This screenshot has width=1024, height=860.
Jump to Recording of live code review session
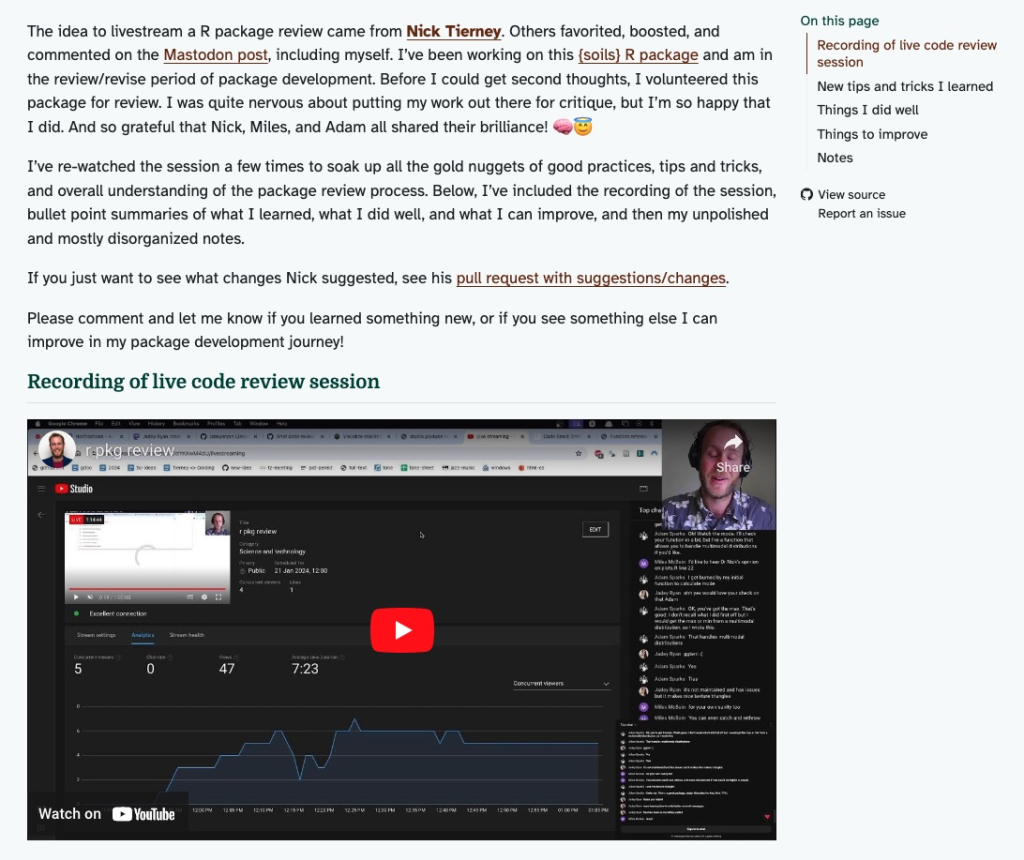tap(906, 54)
